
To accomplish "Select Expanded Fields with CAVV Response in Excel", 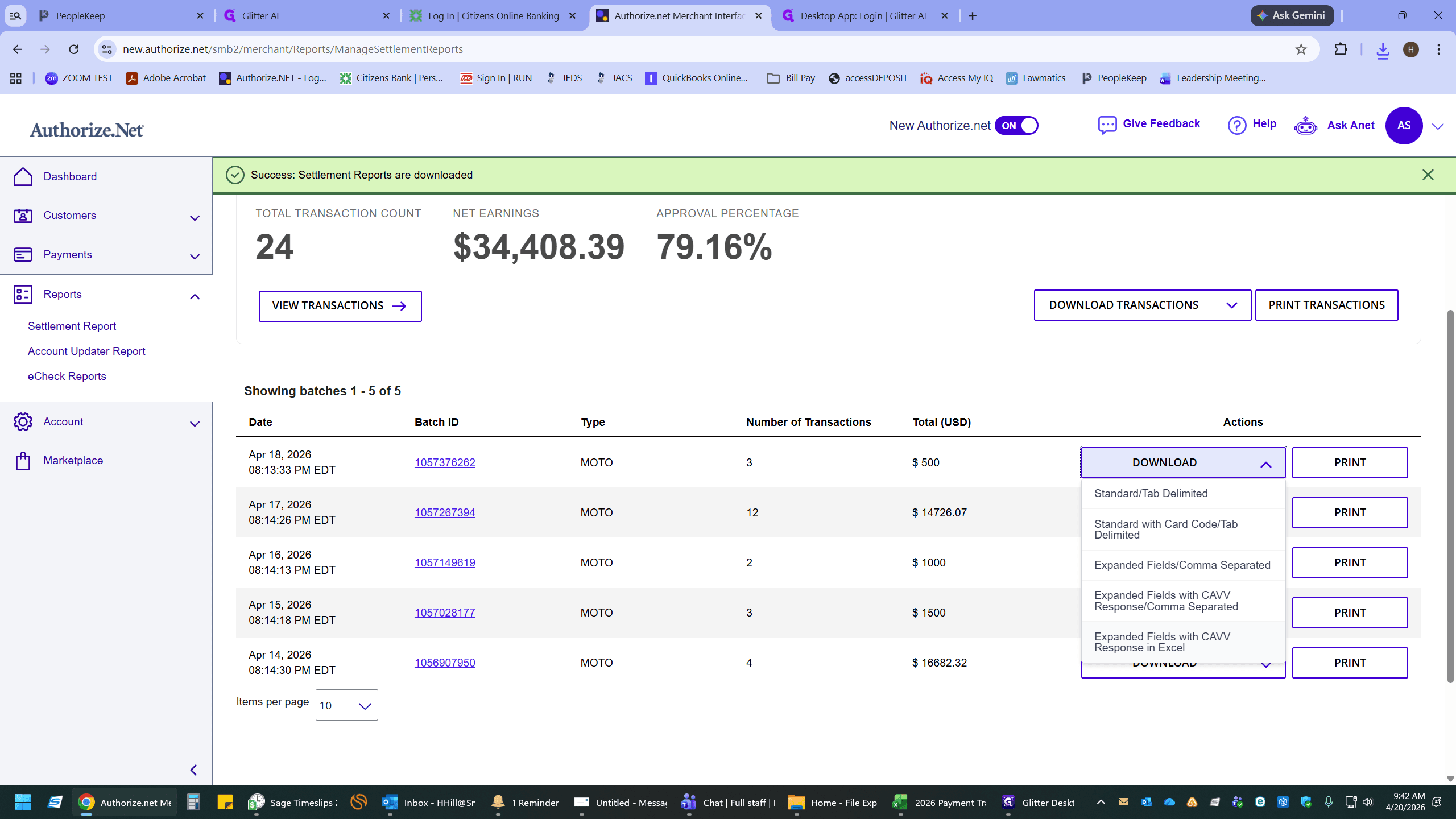I will [1183, 642].
